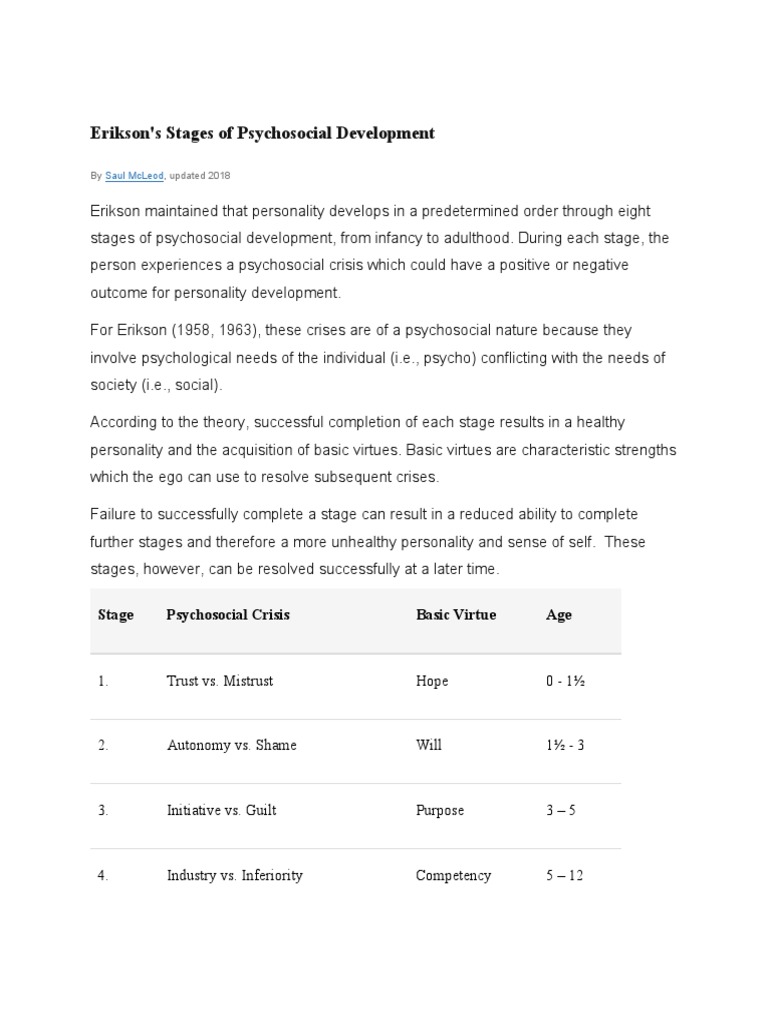Click the Industry vs. Inferiority cell
Viewport: 768px width, 1024px height.
235,875
